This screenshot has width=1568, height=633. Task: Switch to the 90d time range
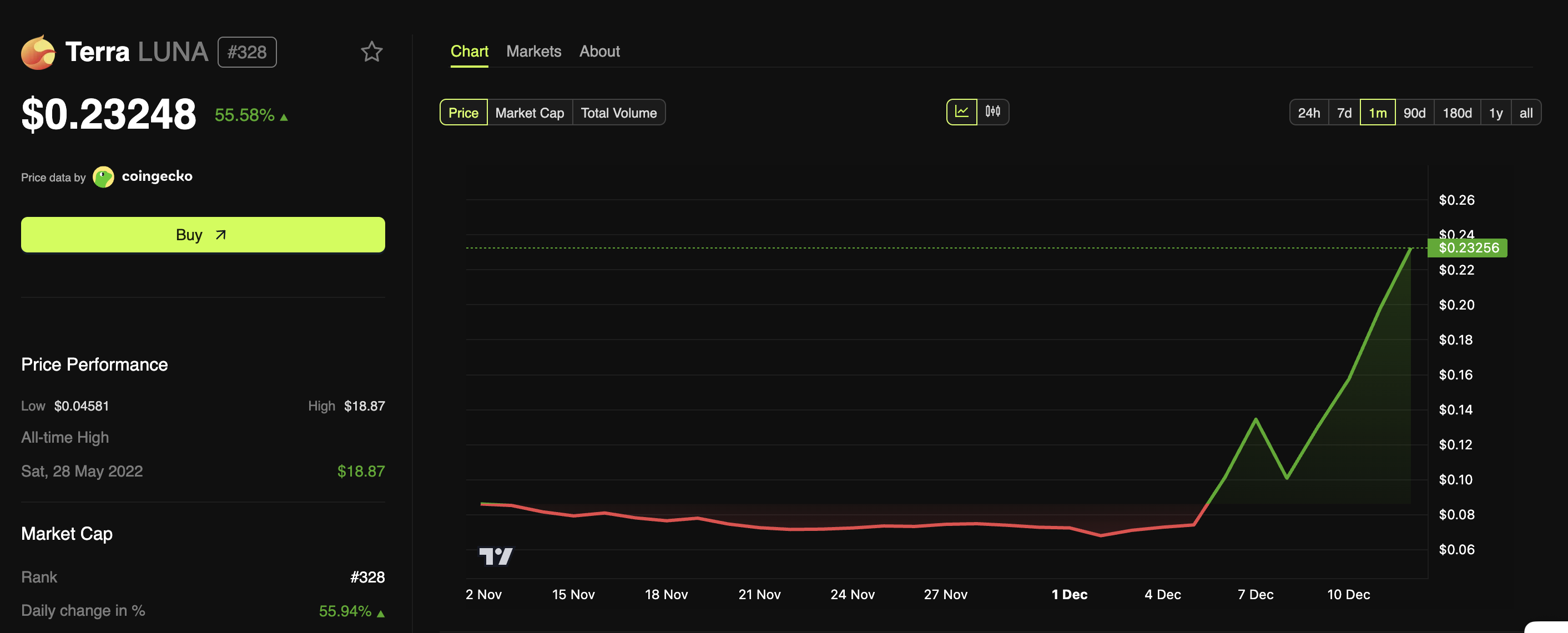point(1415,112)
